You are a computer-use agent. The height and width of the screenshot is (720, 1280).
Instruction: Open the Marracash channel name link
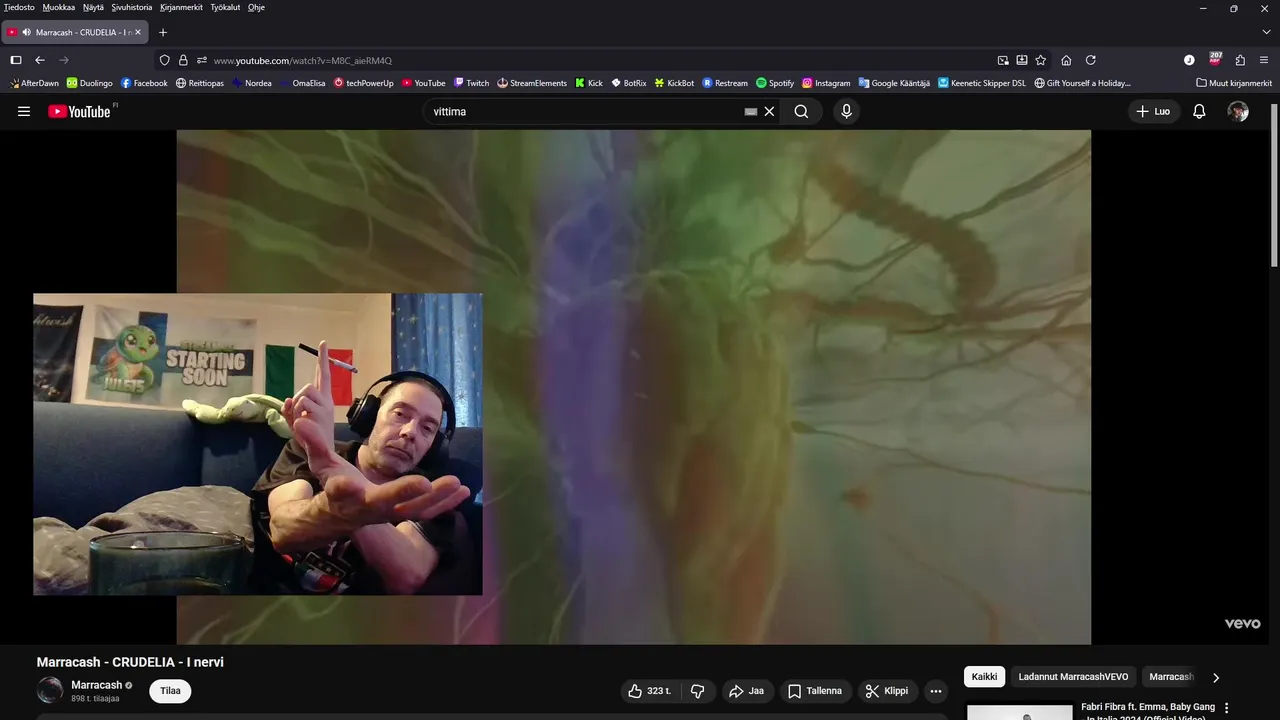96,685
